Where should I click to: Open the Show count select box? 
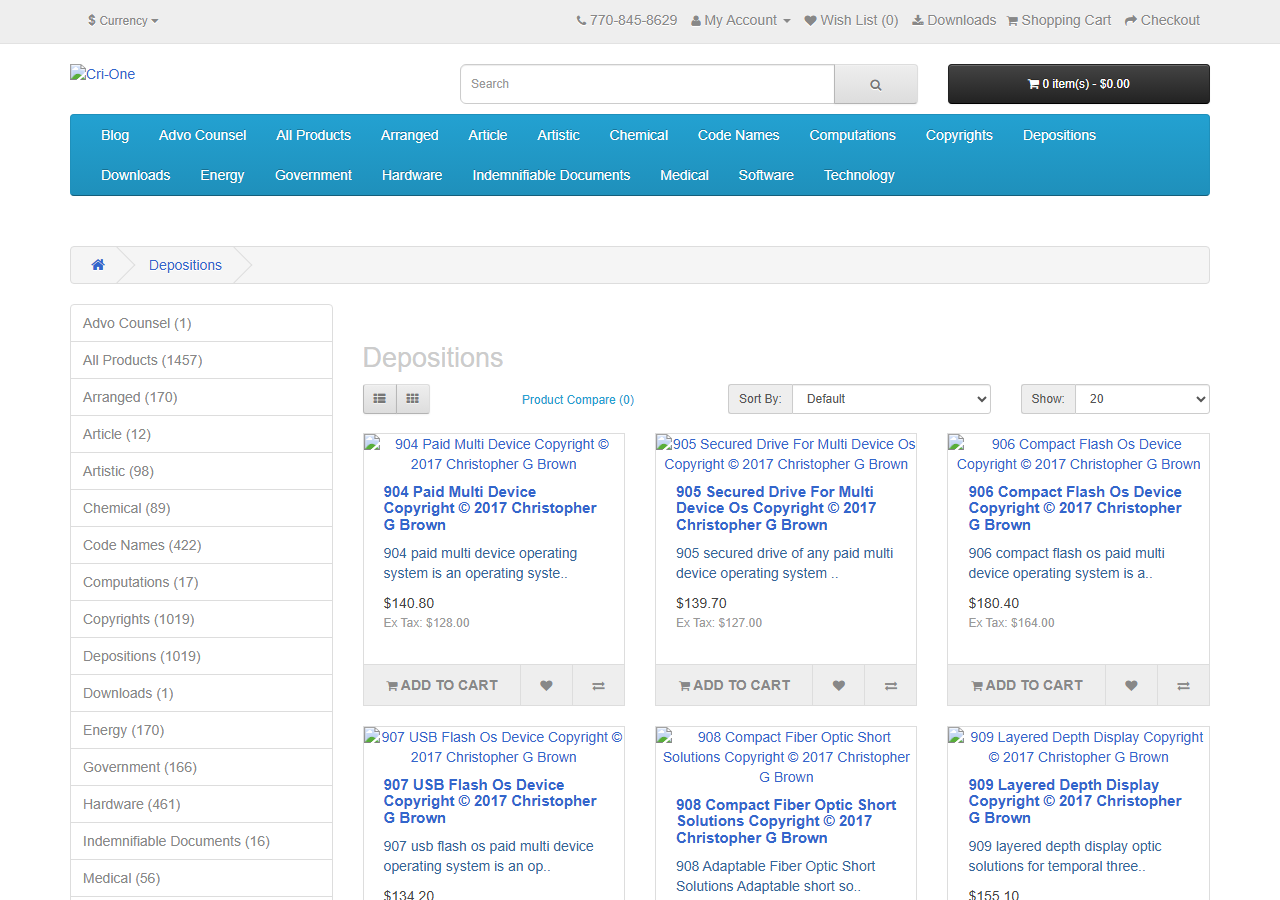tap(1142, 399)
